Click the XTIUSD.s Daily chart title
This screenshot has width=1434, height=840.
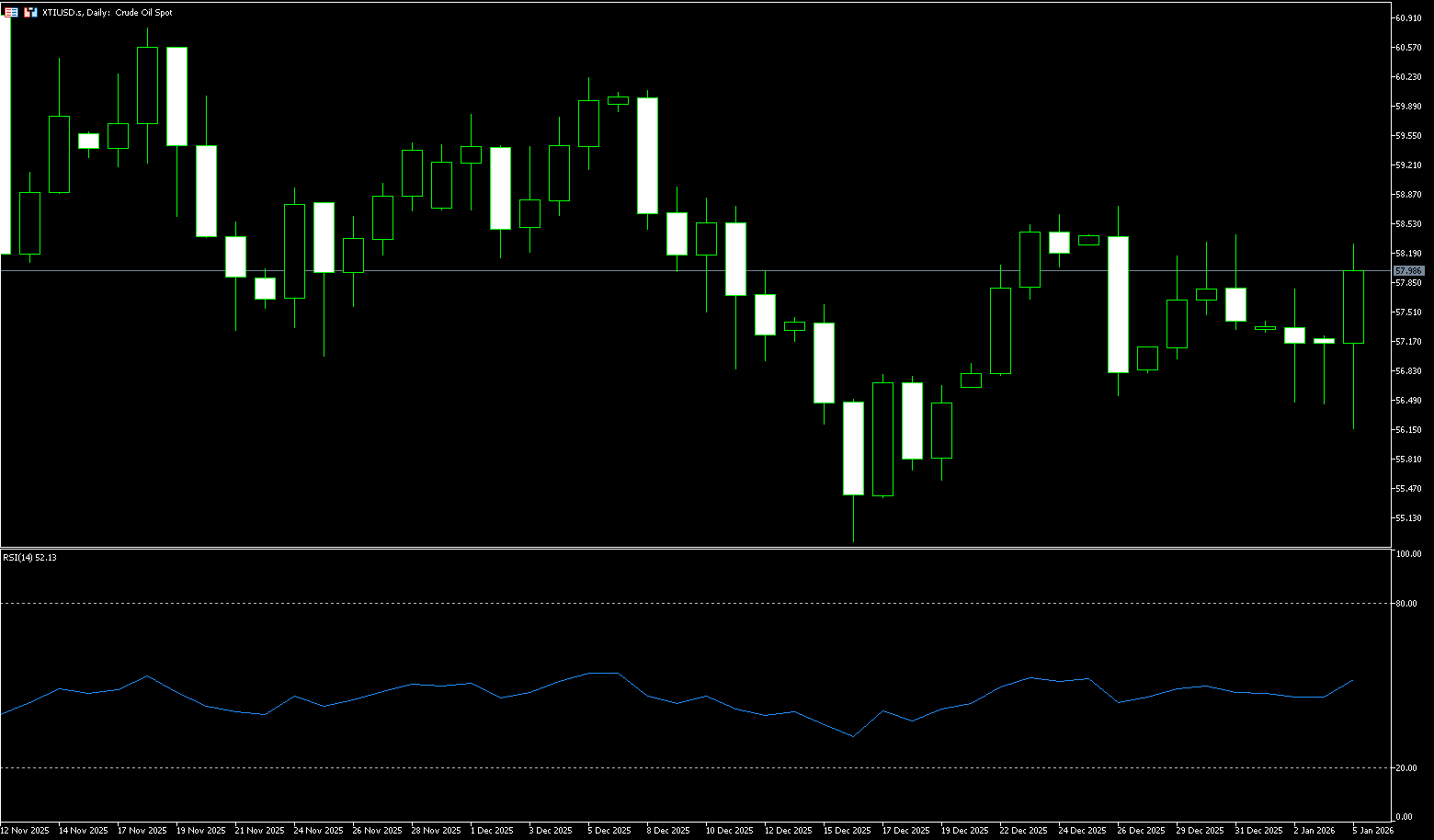click(108, 13)
